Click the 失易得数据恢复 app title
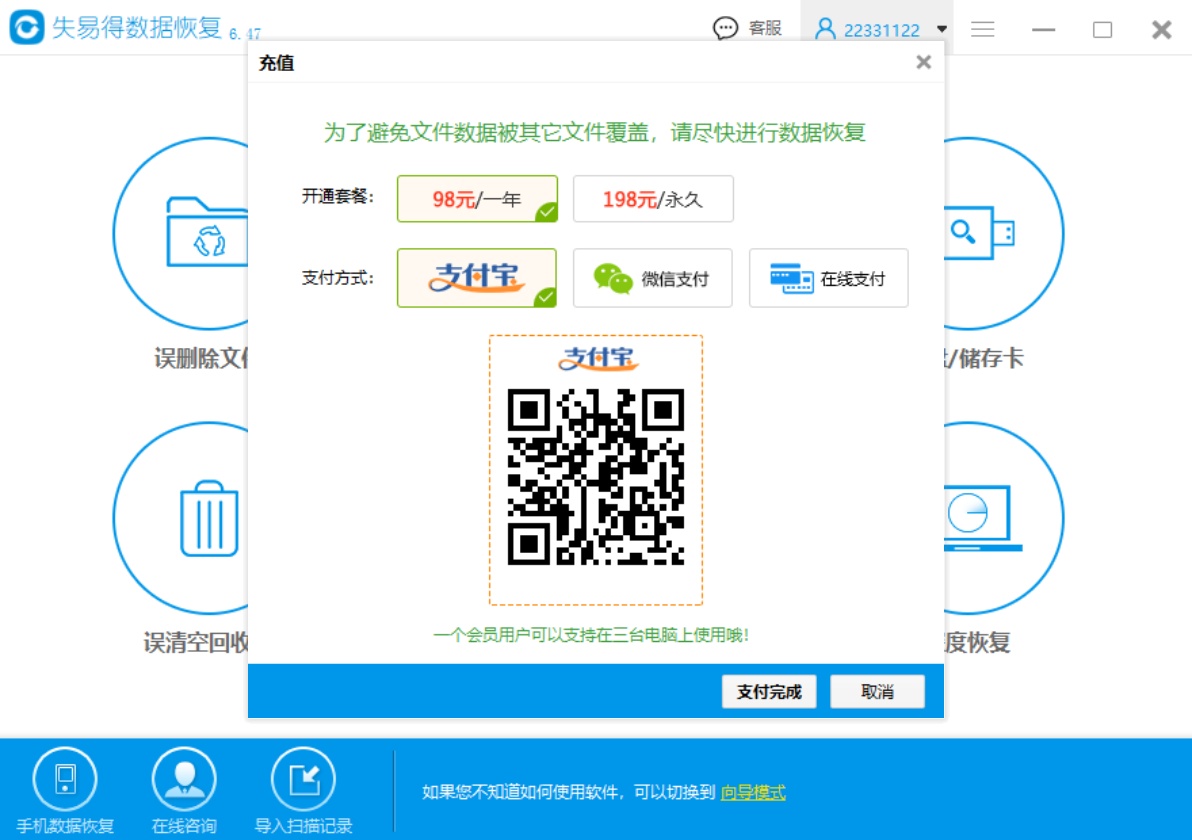This screenshot has height=840, width=1192. pos(137,27)
